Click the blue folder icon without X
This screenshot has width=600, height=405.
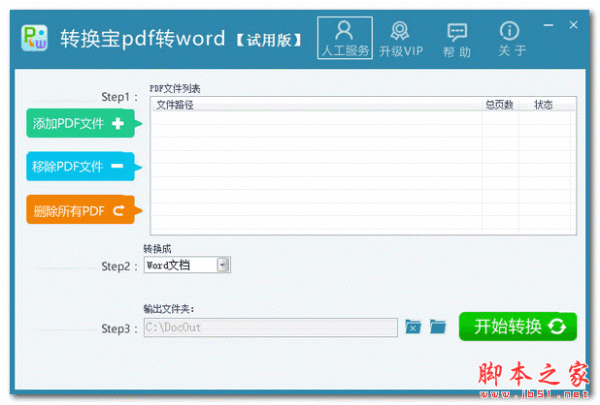(438, 327)
